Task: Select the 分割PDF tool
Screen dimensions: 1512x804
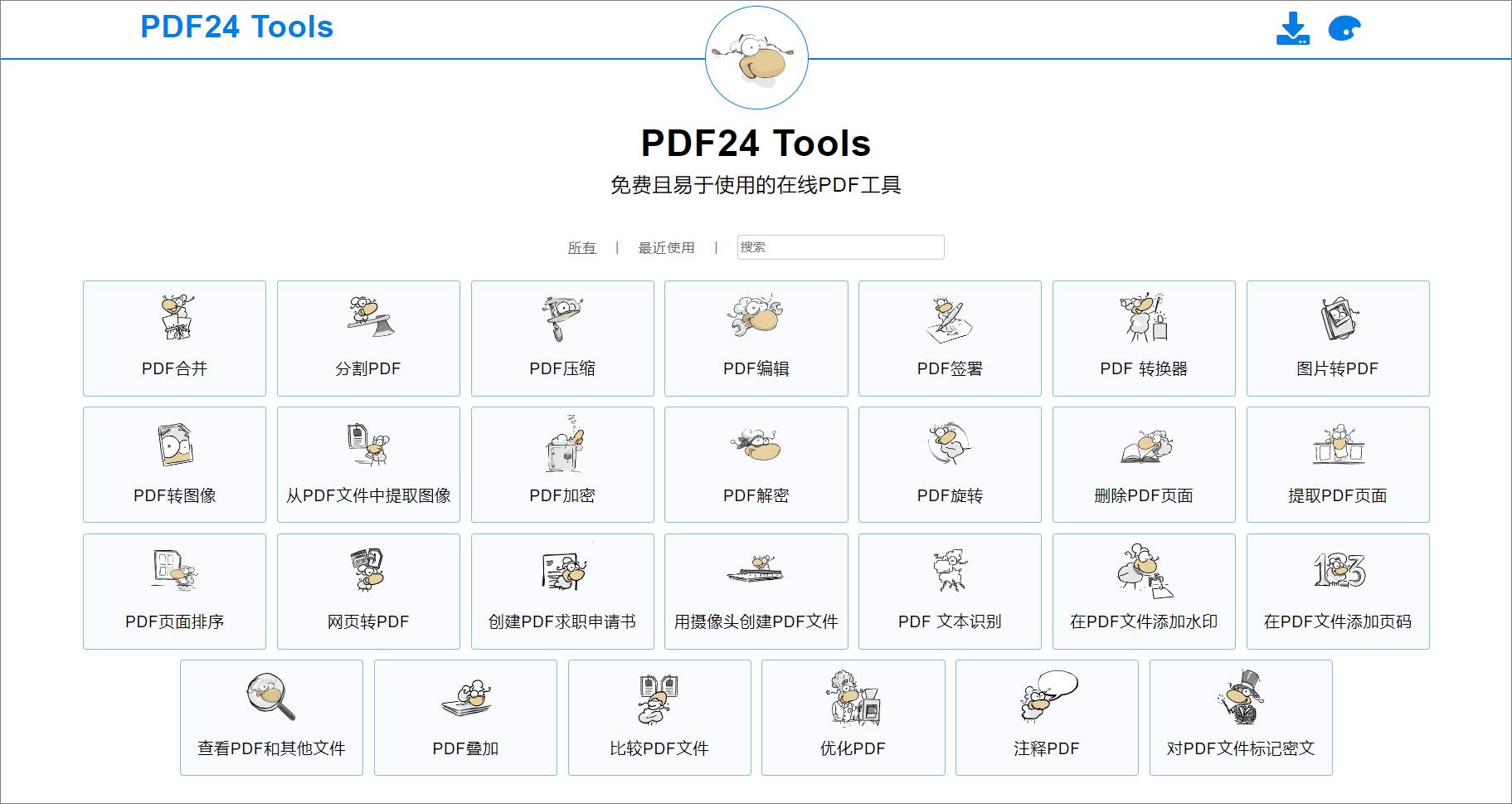Action: (x=367, y=338)
